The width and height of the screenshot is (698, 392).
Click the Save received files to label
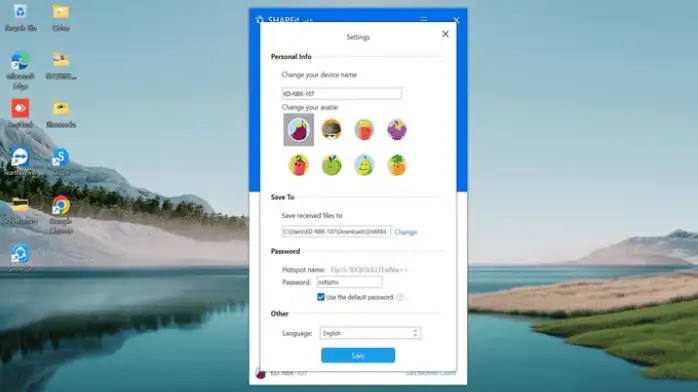click(312, 215)
